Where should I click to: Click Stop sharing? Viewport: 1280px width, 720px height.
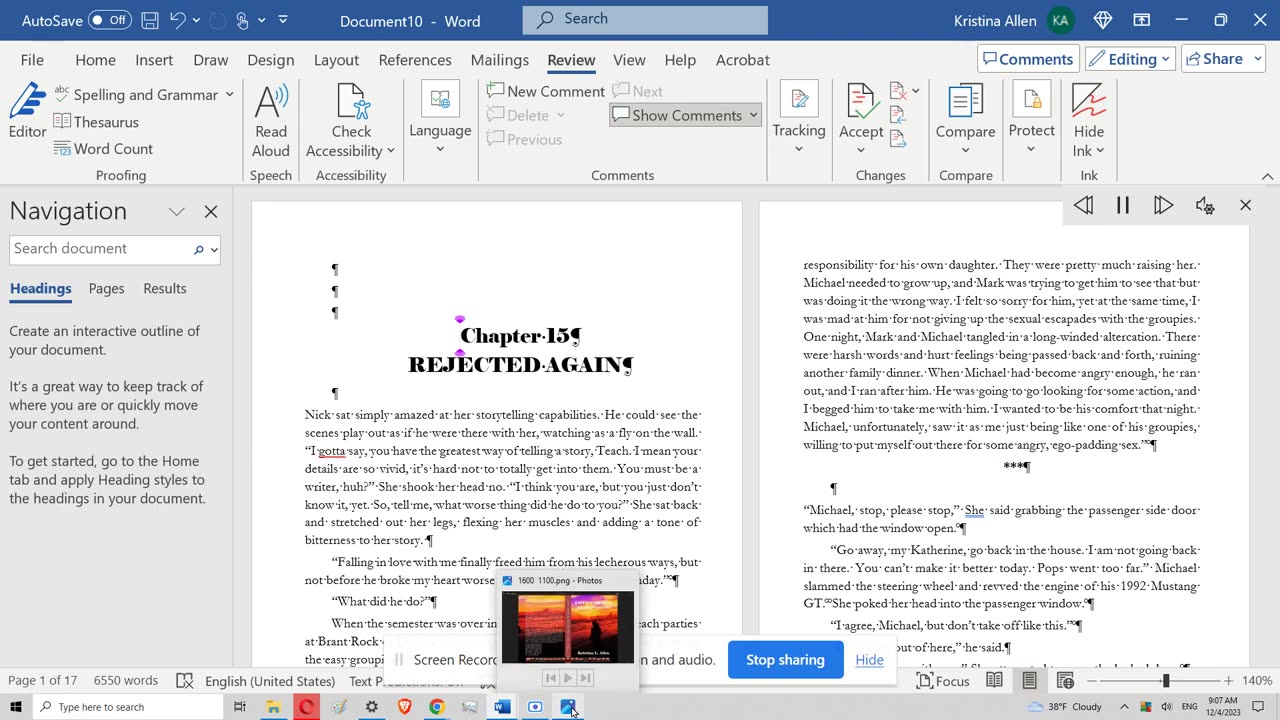pos(785,660)
